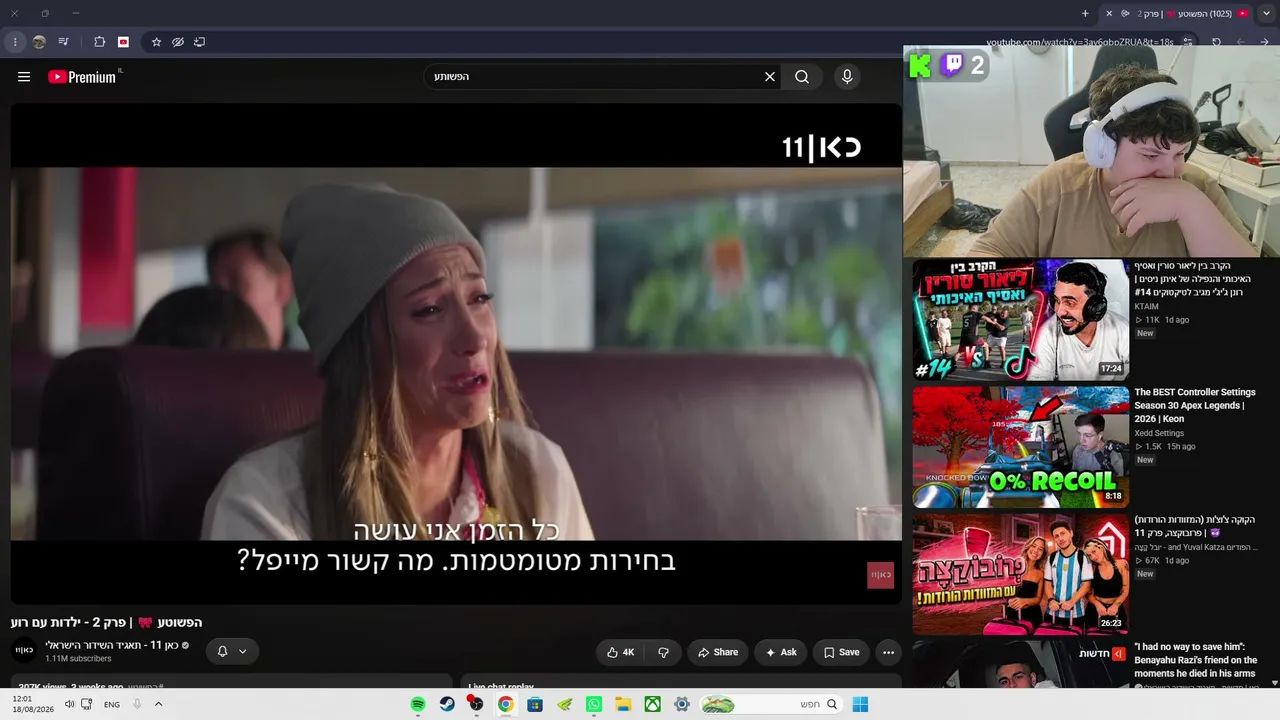Save the video to a playlist
Viewport: 1280px width, 720px height.
coord(841,652)
